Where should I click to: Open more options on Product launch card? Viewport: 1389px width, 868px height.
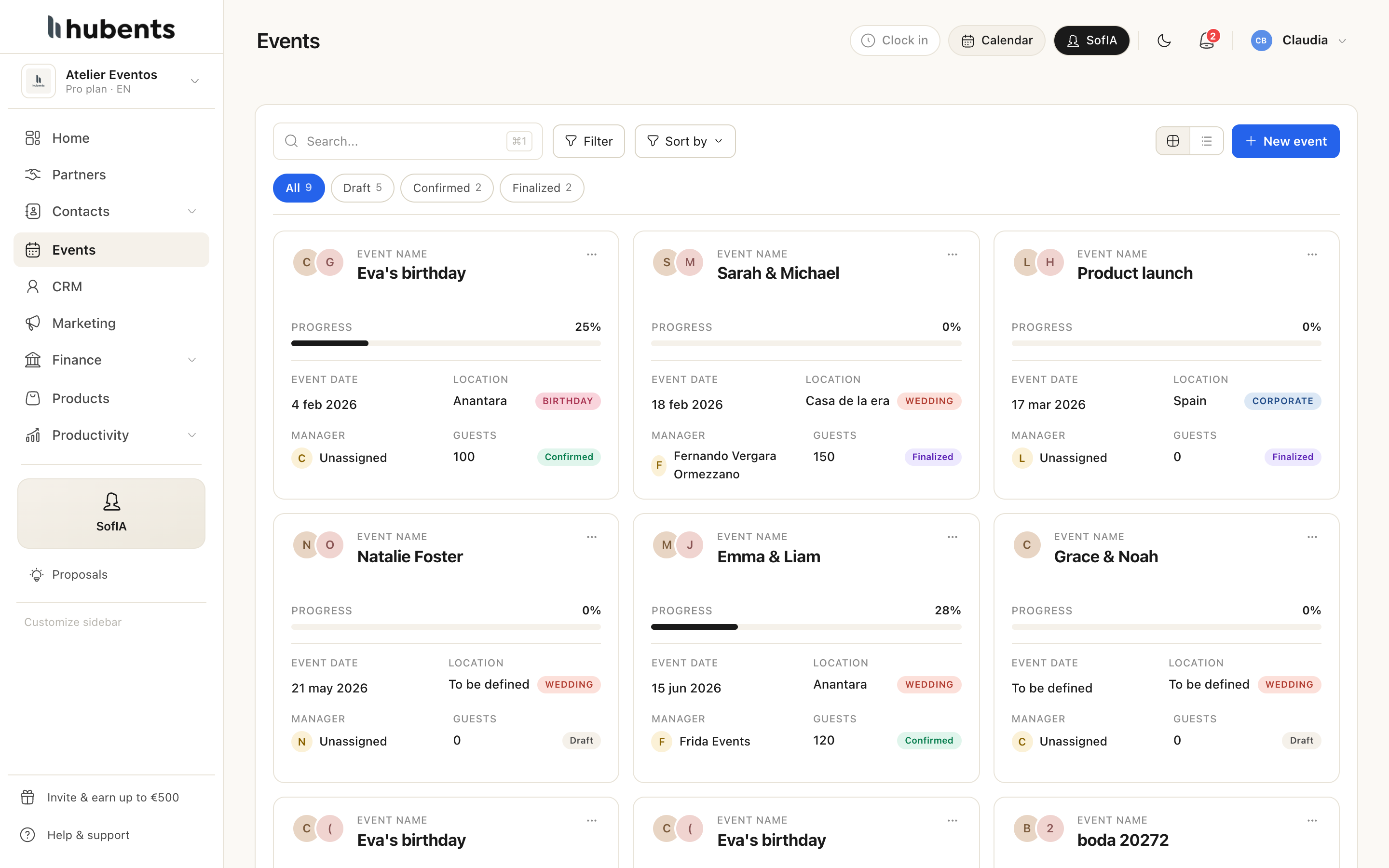tap(1312, 254)
